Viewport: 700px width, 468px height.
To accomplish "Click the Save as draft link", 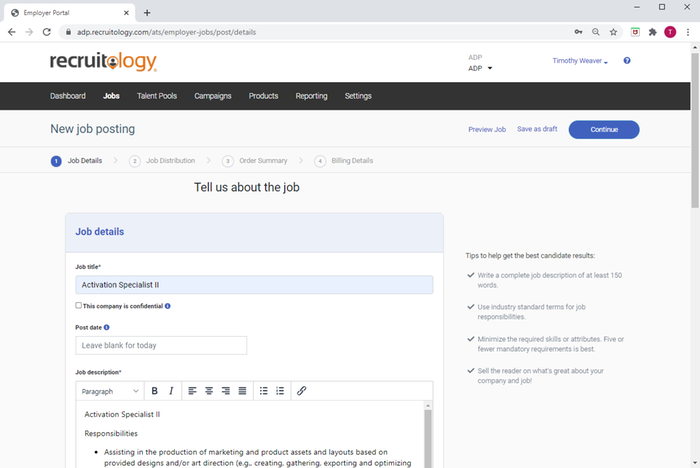I will [x=537, y=129].
